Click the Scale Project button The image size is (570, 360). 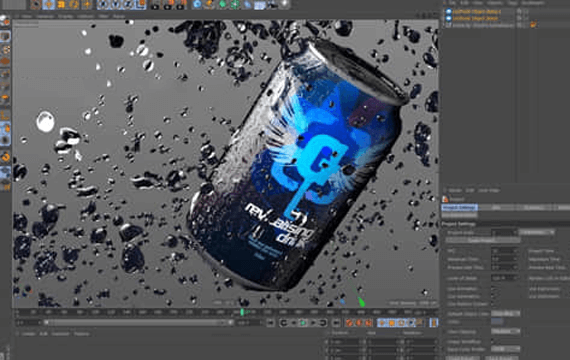click(482, 240)
